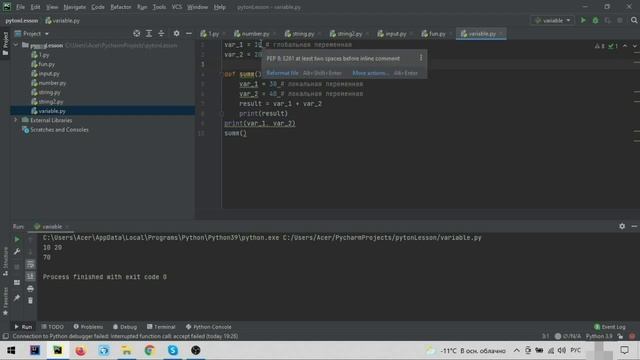Open variable.py path link in console
Image resolution: width=640 pixels, height=360 pixels.
382,238
